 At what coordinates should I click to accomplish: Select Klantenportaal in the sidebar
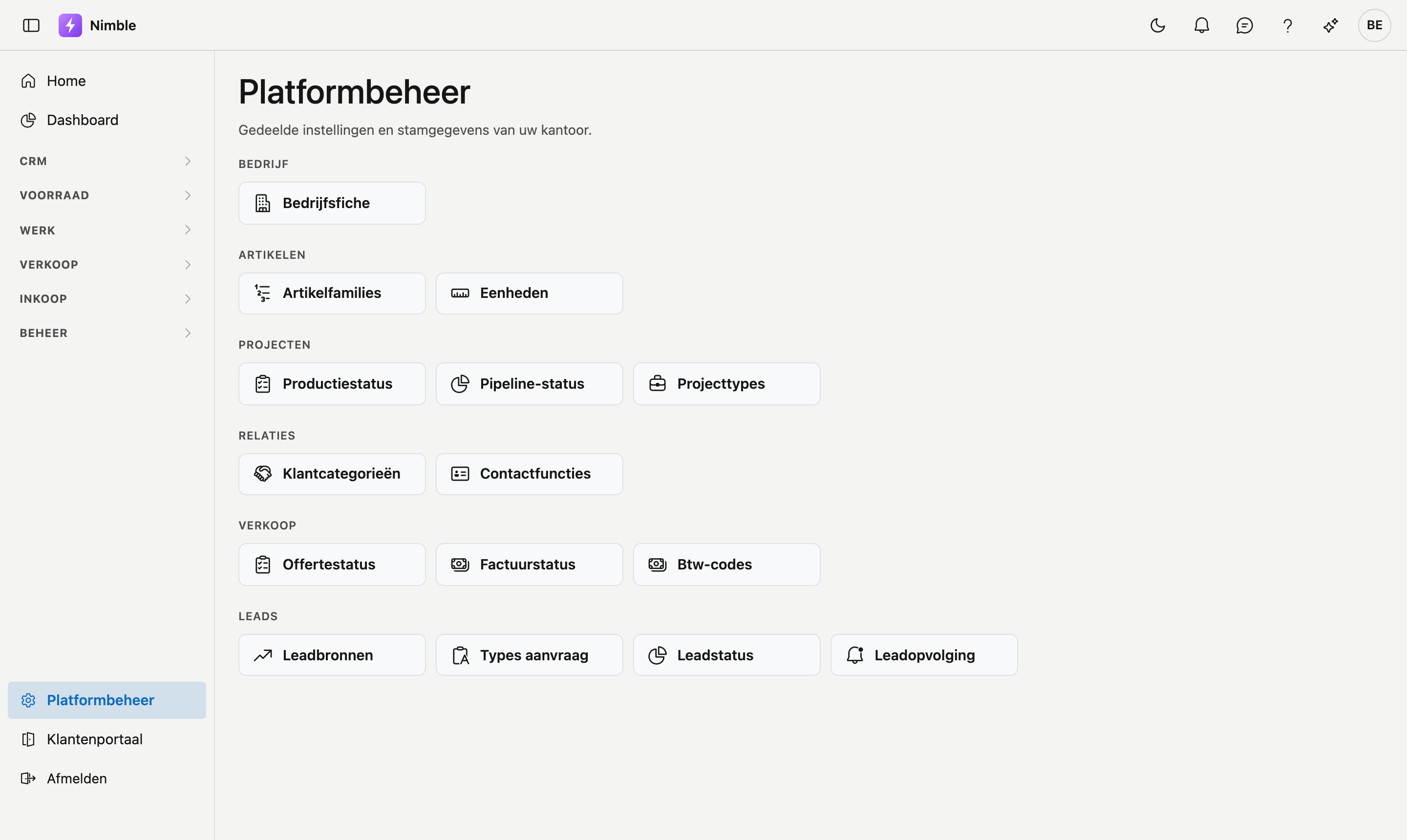[x=107, y=739]
